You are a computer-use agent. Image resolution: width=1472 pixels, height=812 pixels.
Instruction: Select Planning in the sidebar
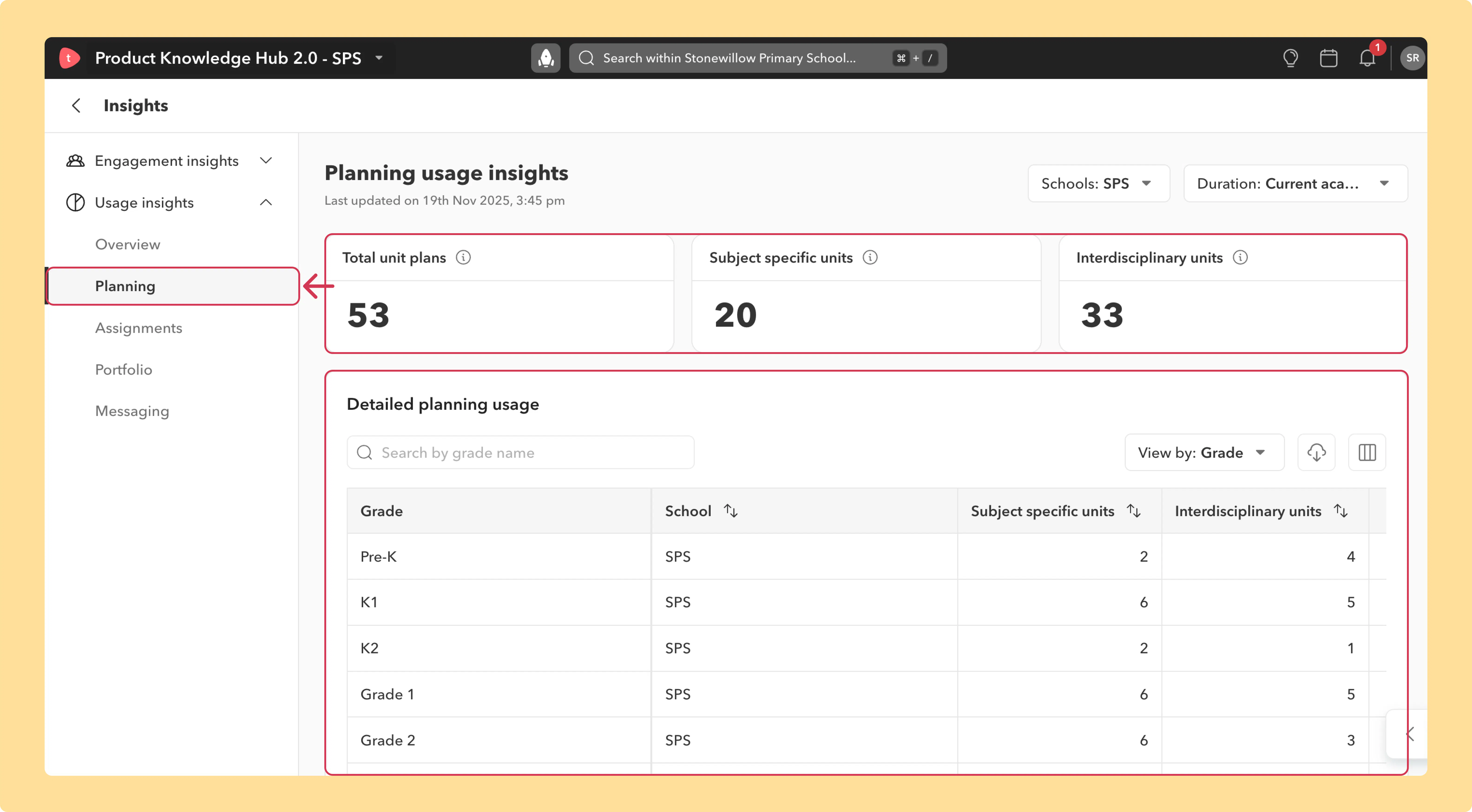click(173, 286)
